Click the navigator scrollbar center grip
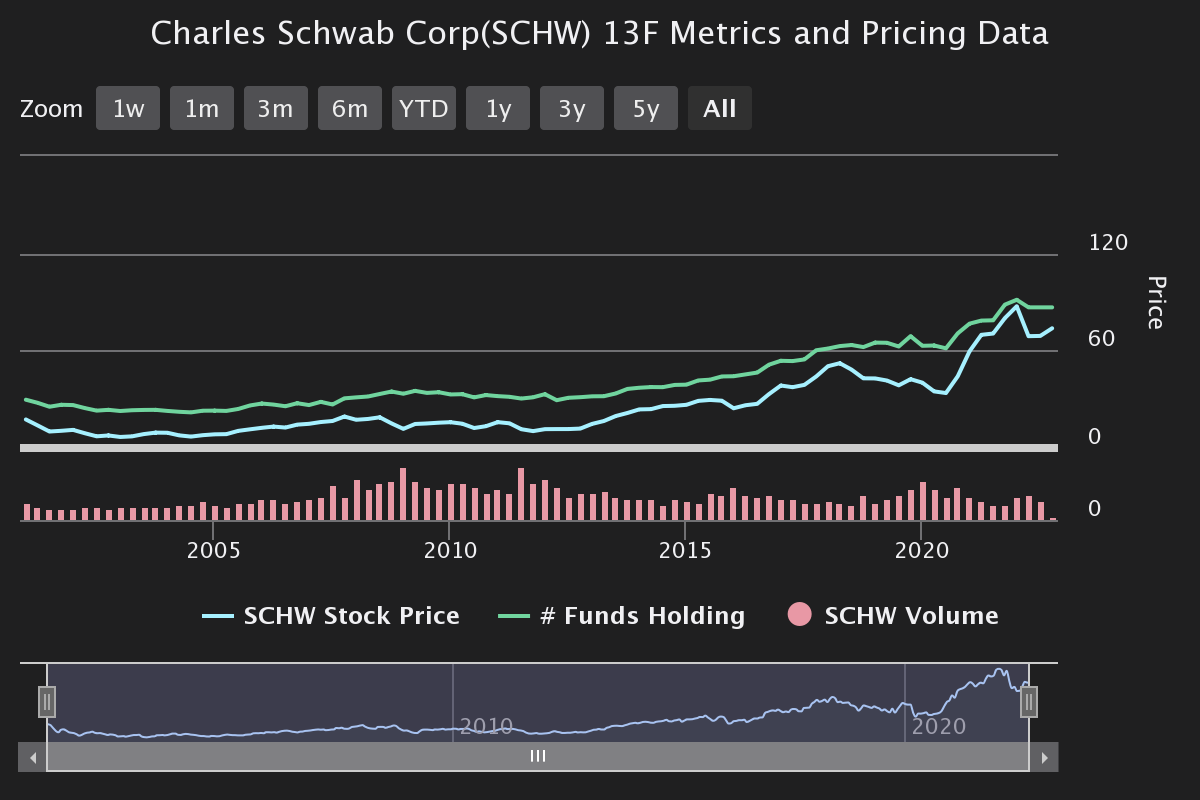Screen dimensions: 1200x800 [x=538, y=757]
